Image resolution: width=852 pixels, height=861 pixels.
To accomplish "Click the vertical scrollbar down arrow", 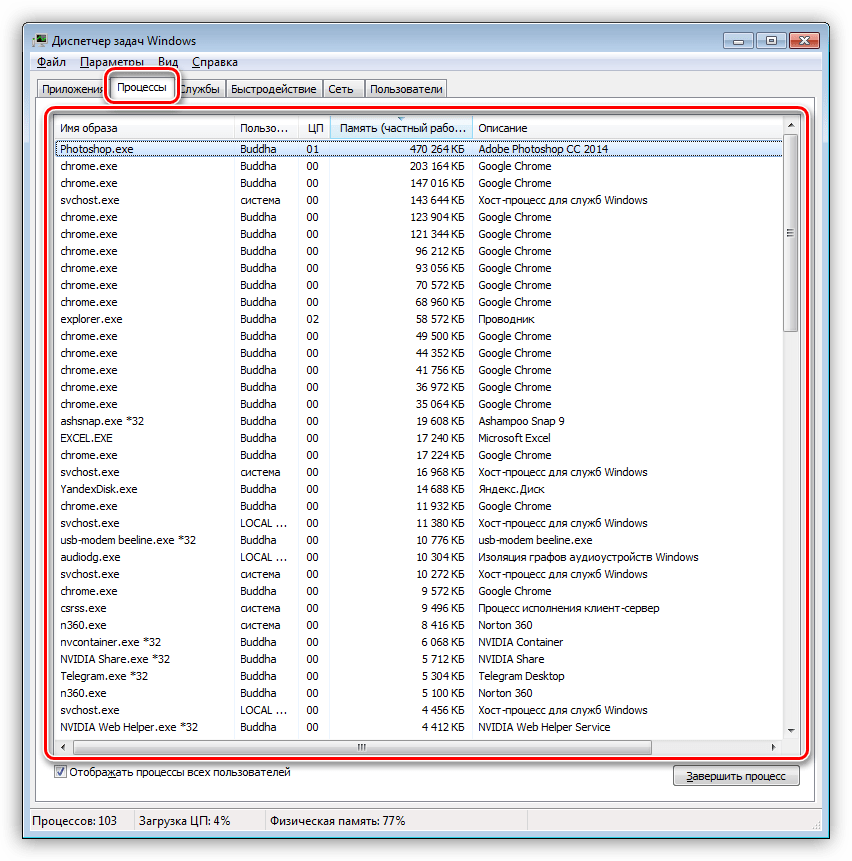I will tap(790, 731).
